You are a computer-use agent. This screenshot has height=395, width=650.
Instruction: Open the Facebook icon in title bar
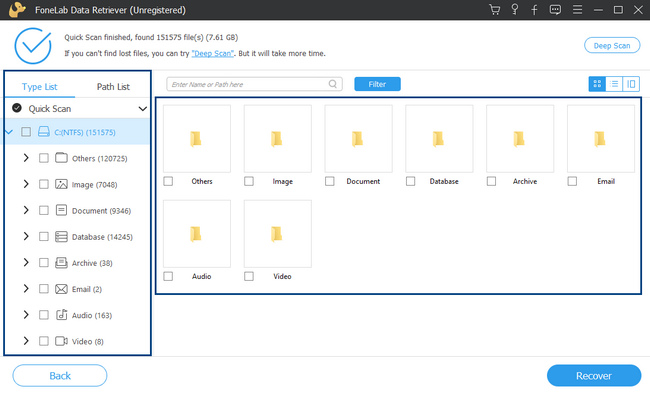click(534, 10)
